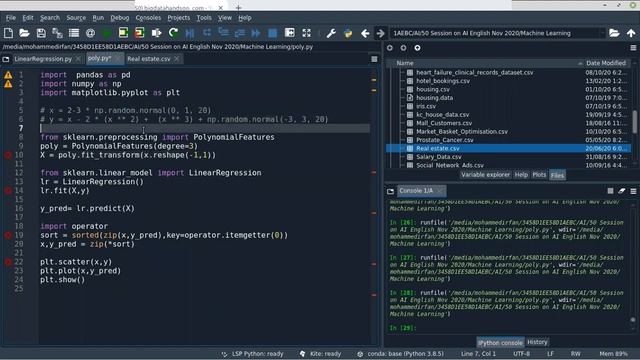
Task: Switch to the LinearRegression.py tab
Action: pyautogui.click(x=43, y=59)
